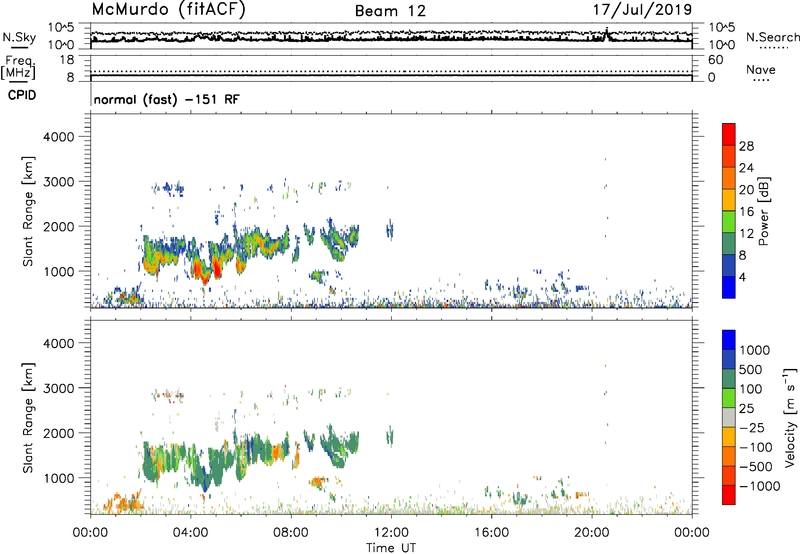Click the Velocity [m s⁻¹] colorbar title
The image size is (800, 554).
tap(791, 417)
